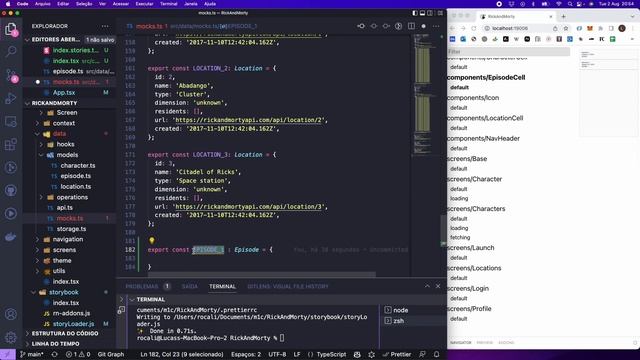The width and height of the screenshot is (640, 360).
Task: Switch to GitLens Visual File History tab
Action: pos(288,287)
